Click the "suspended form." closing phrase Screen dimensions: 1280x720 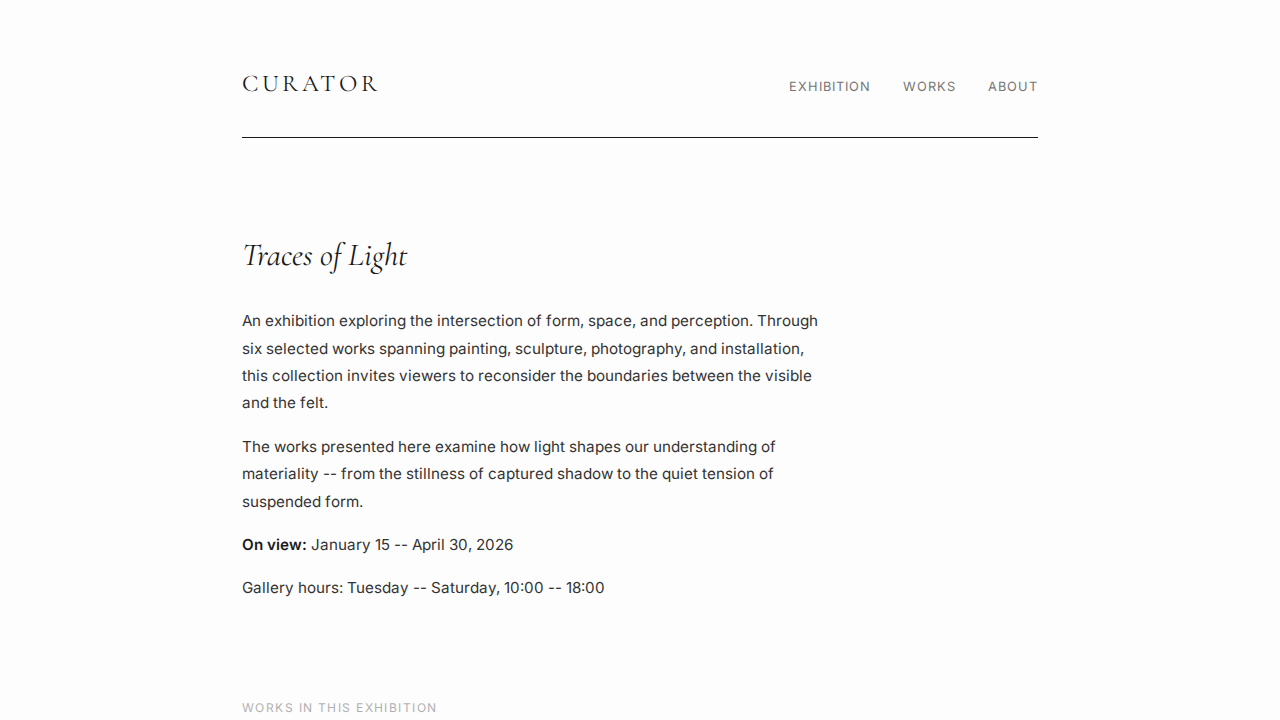[x=302, y=502]
